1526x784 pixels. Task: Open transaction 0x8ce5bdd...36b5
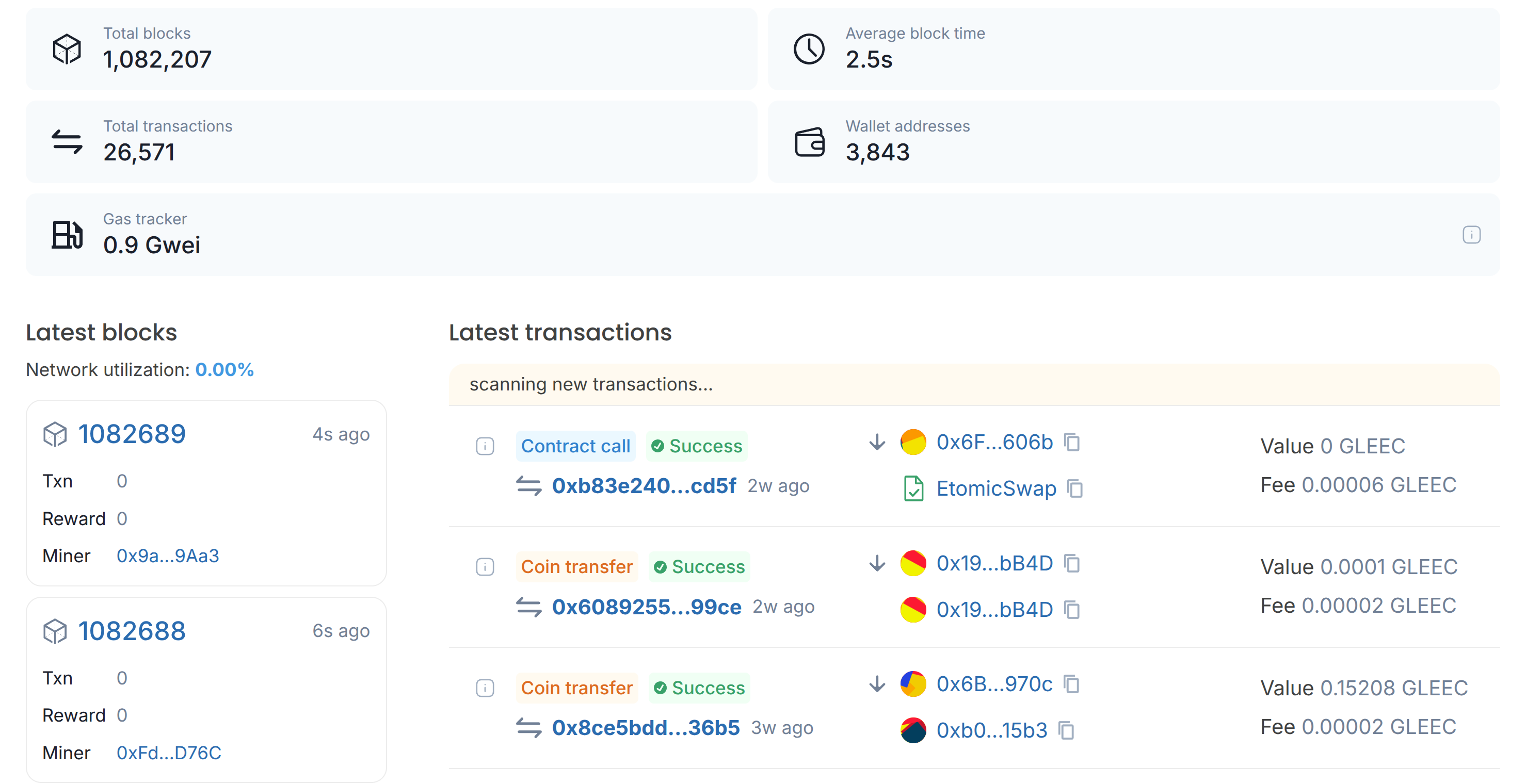pyautogui.click(x=646, y=728)
